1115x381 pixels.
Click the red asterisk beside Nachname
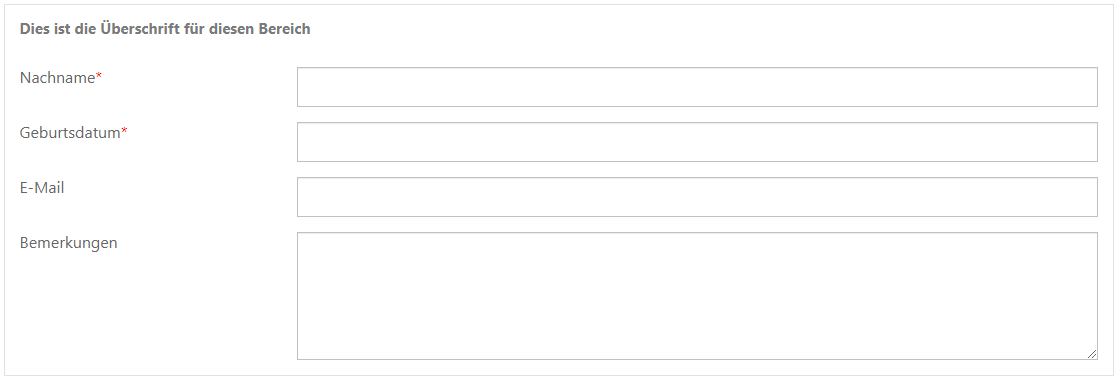[99, 76]
